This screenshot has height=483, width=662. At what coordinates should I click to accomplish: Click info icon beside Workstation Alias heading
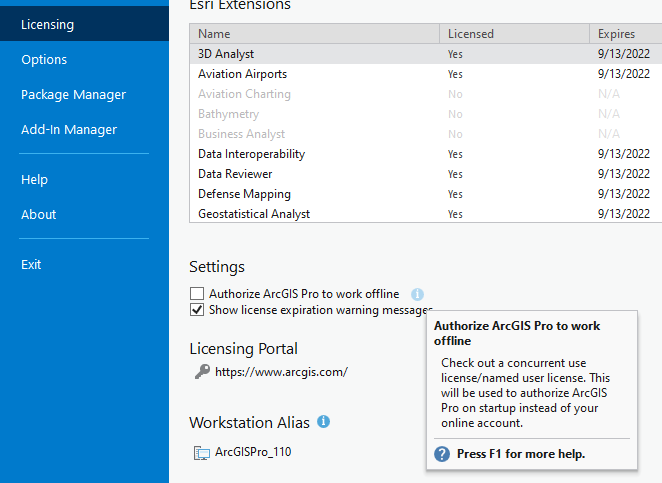323,421
